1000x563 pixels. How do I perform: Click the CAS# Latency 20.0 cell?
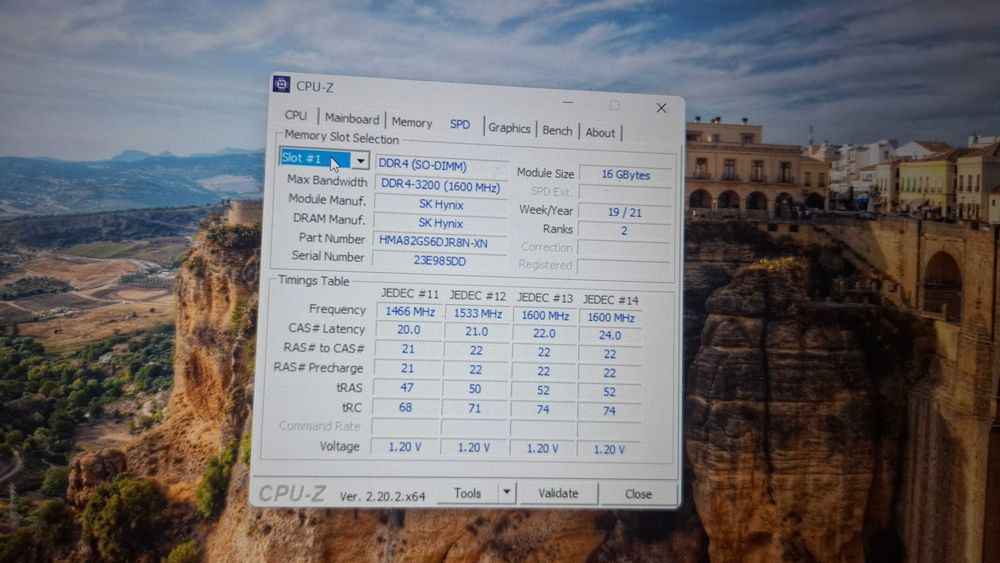[409, 330]
